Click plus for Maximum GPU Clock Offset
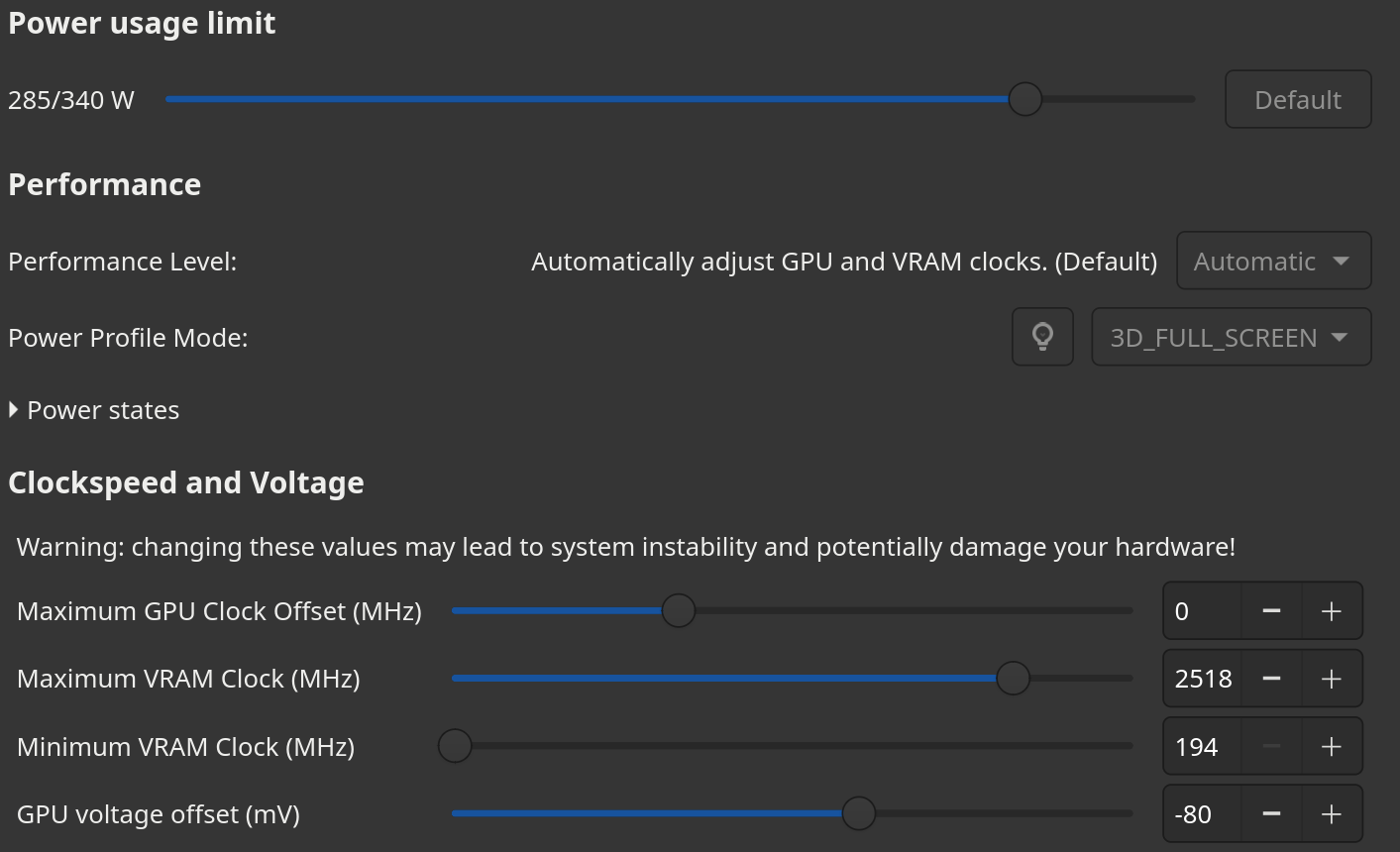The image size is (1400, 852). (x=1332, y=611)
